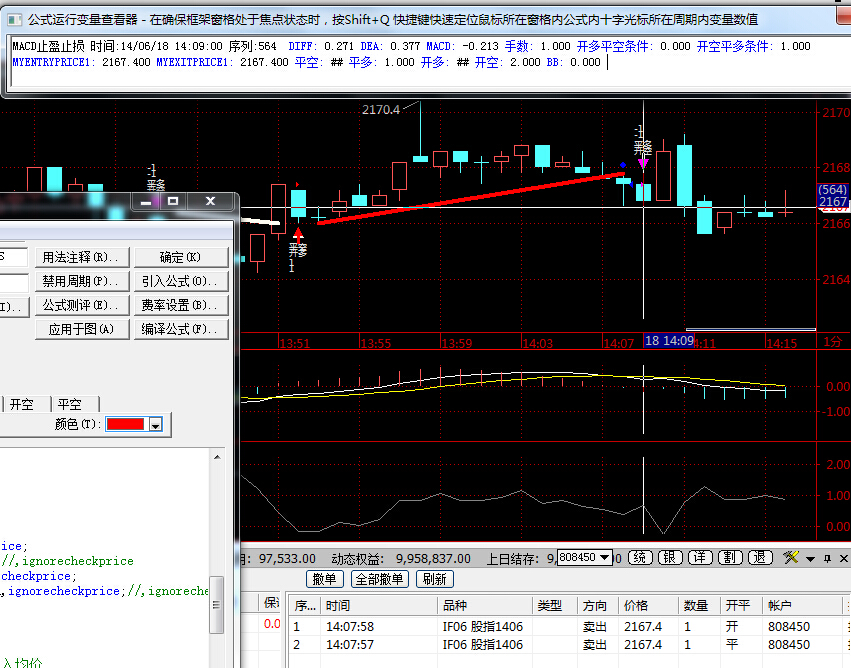The width and height of the screenshot is (851, 668).
Task: Click the 详 round button in the account bar
Action: pyautogui.click(x=700, y=557)
